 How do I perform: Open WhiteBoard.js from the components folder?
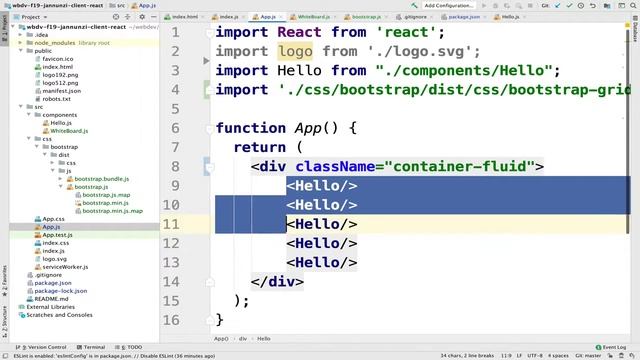69,131
